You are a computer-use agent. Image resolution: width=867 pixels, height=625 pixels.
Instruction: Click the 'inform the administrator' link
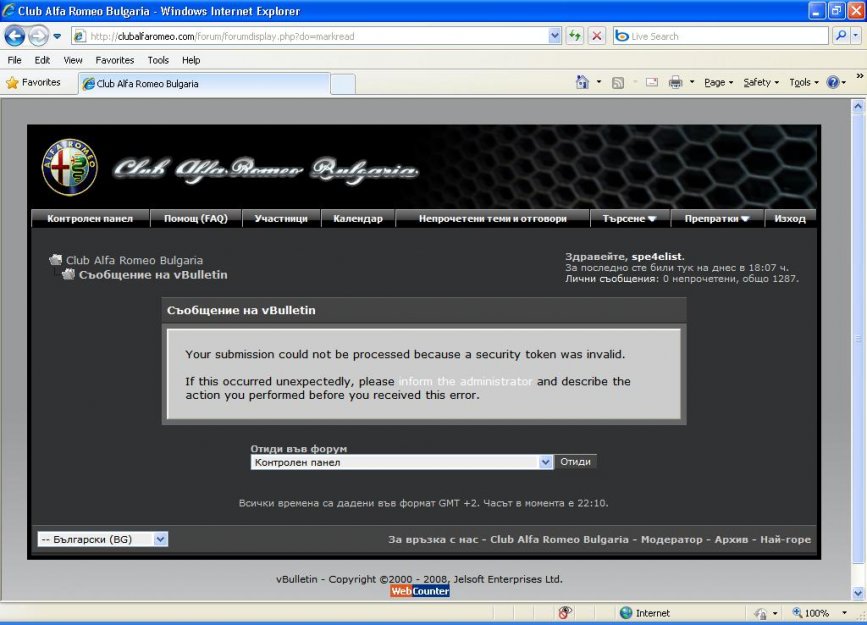coord(465,382)
